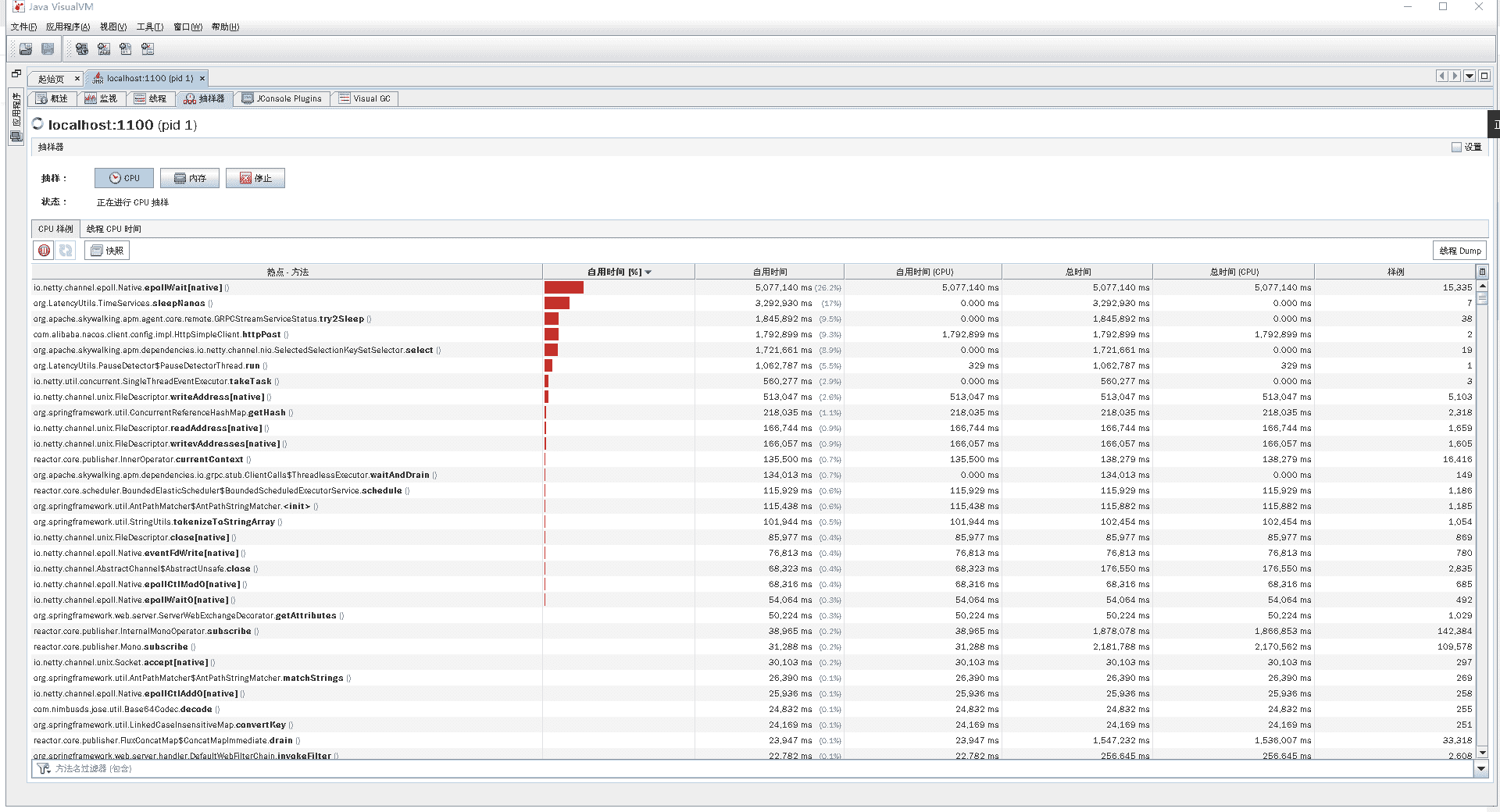This screenshot has height=812, width=1500.
Task: Select the ConcurrentReferenceHashMap.getHash row
Action: coord(753,412)
